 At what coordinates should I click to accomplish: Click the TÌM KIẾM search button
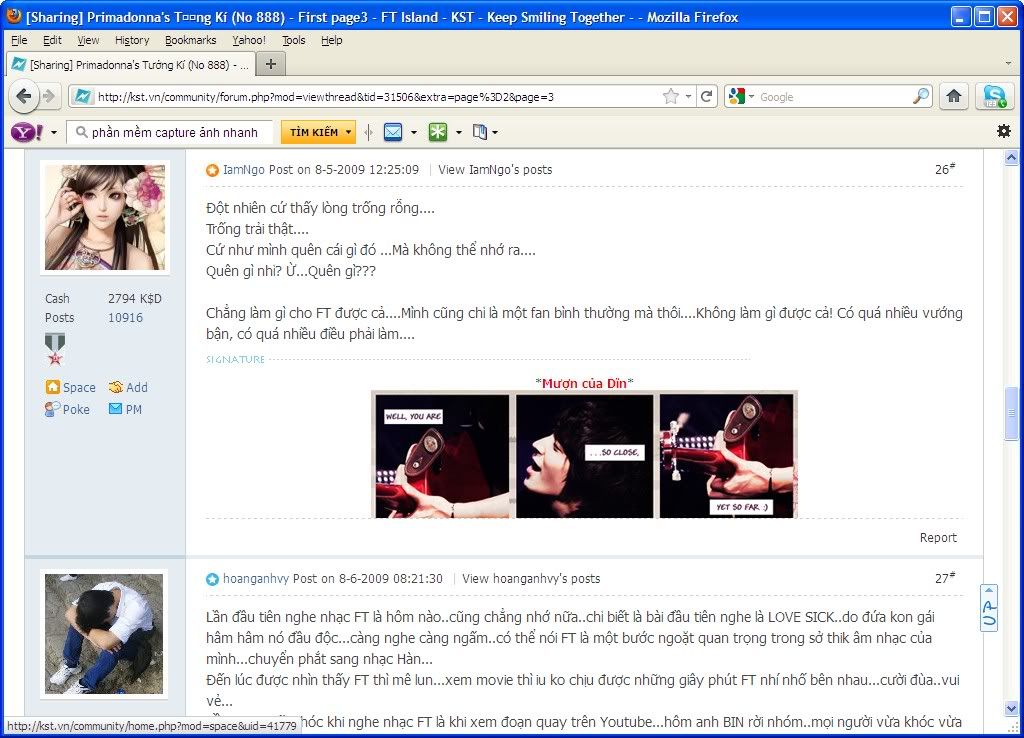314,133
